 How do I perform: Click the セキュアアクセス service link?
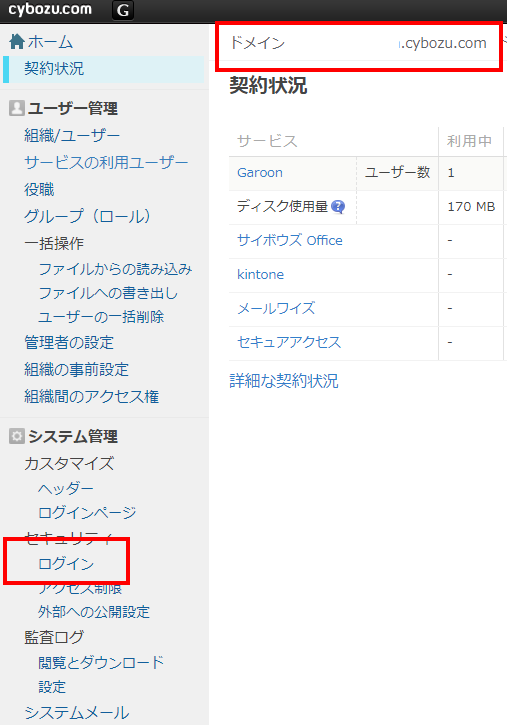289,342
